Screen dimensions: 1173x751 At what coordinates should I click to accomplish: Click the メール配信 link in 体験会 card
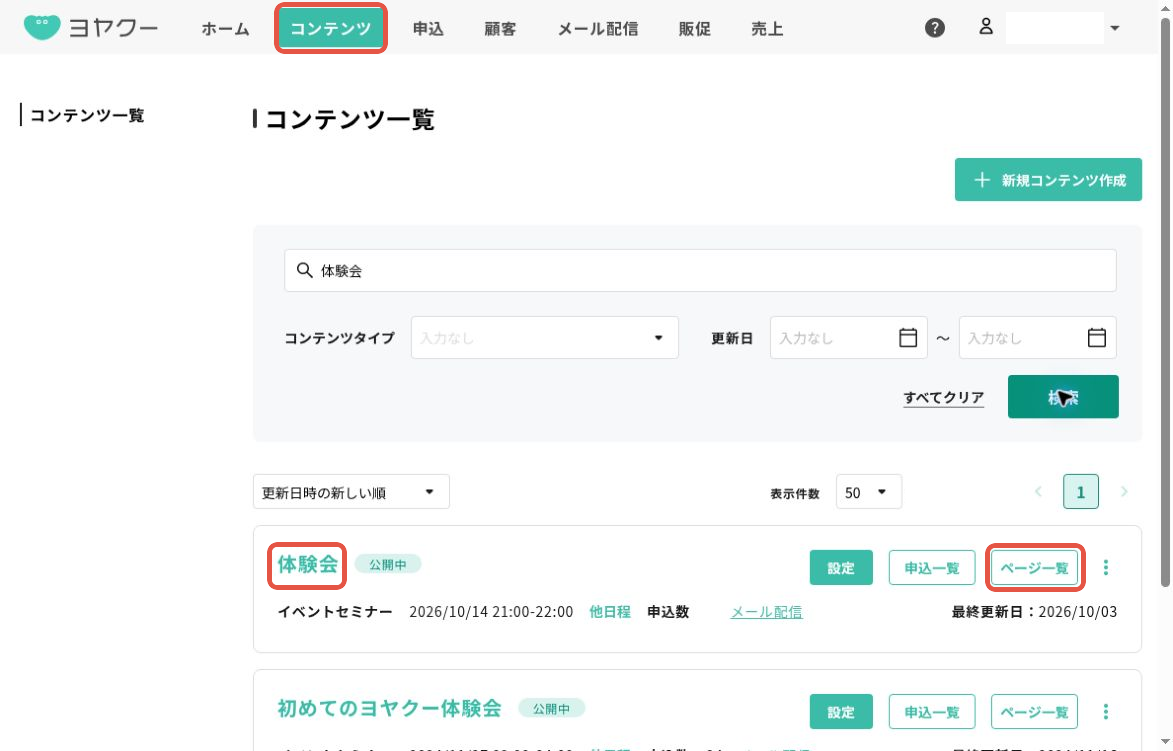coord(766,612)
